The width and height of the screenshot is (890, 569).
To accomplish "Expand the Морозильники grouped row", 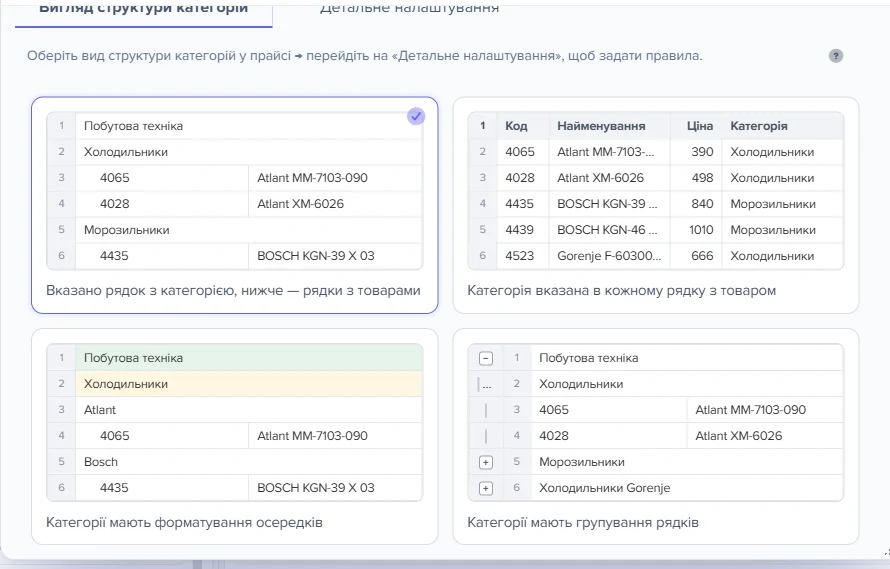I will click(x=486, y=462).
